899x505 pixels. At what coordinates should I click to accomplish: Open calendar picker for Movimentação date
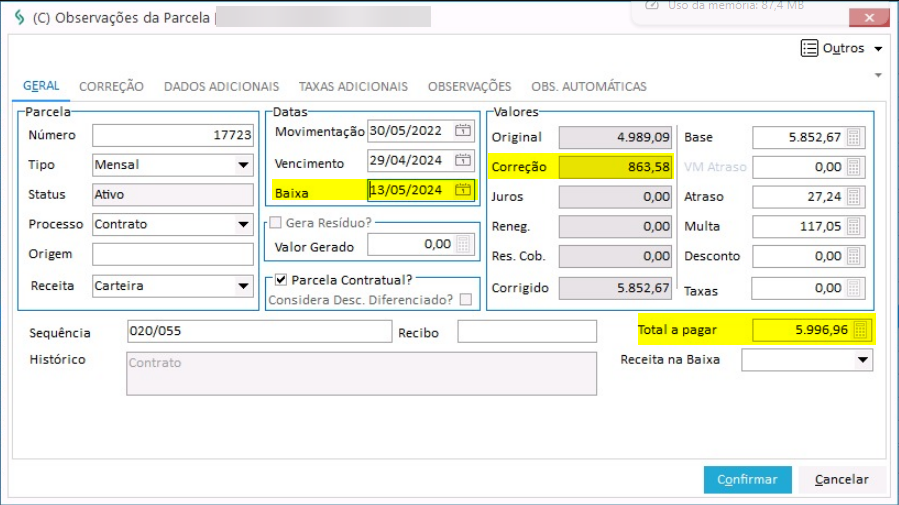click(463, 131)
